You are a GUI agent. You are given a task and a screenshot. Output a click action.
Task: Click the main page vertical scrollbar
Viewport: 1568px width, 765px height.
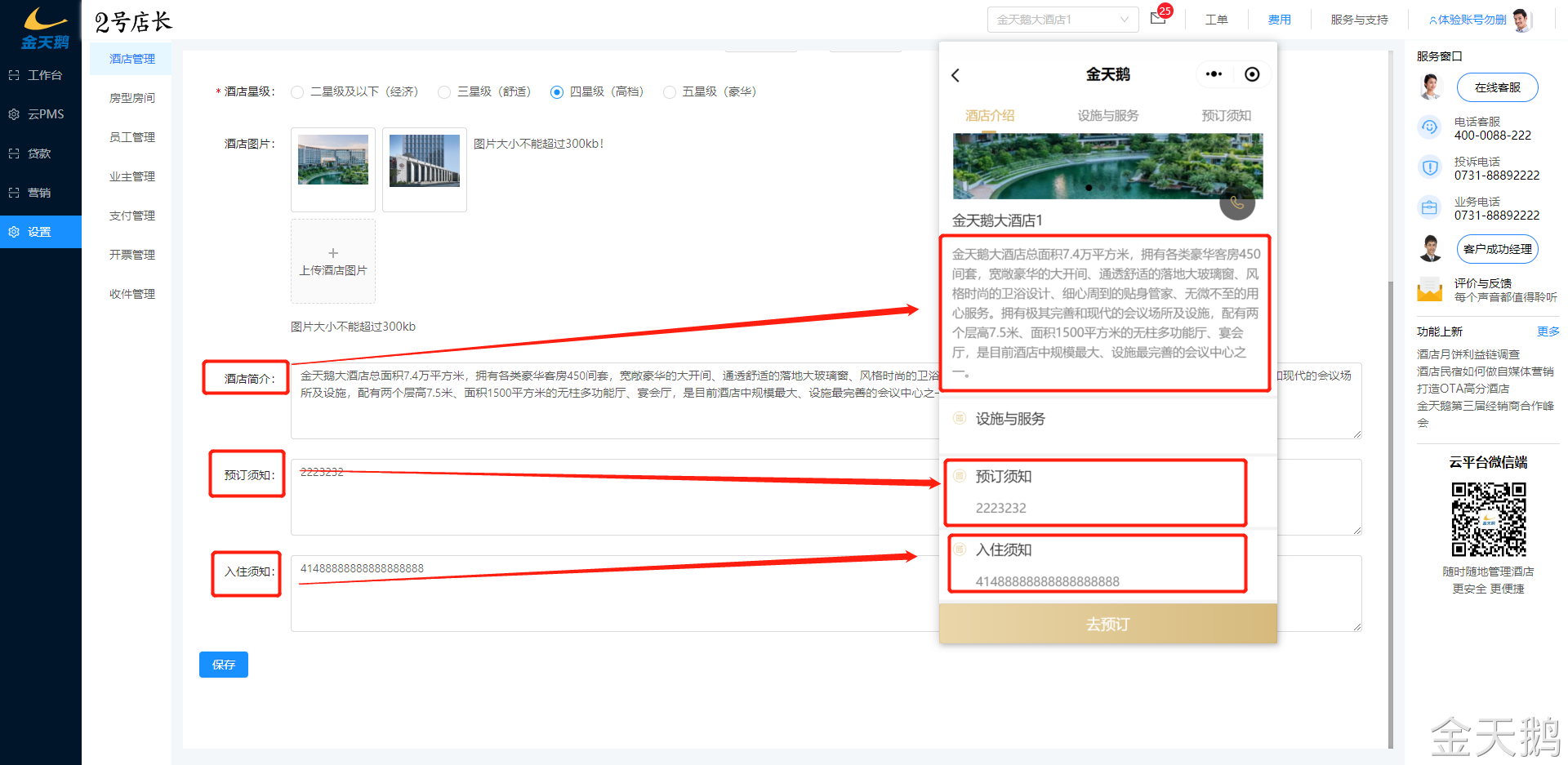tap(1391, 514)
